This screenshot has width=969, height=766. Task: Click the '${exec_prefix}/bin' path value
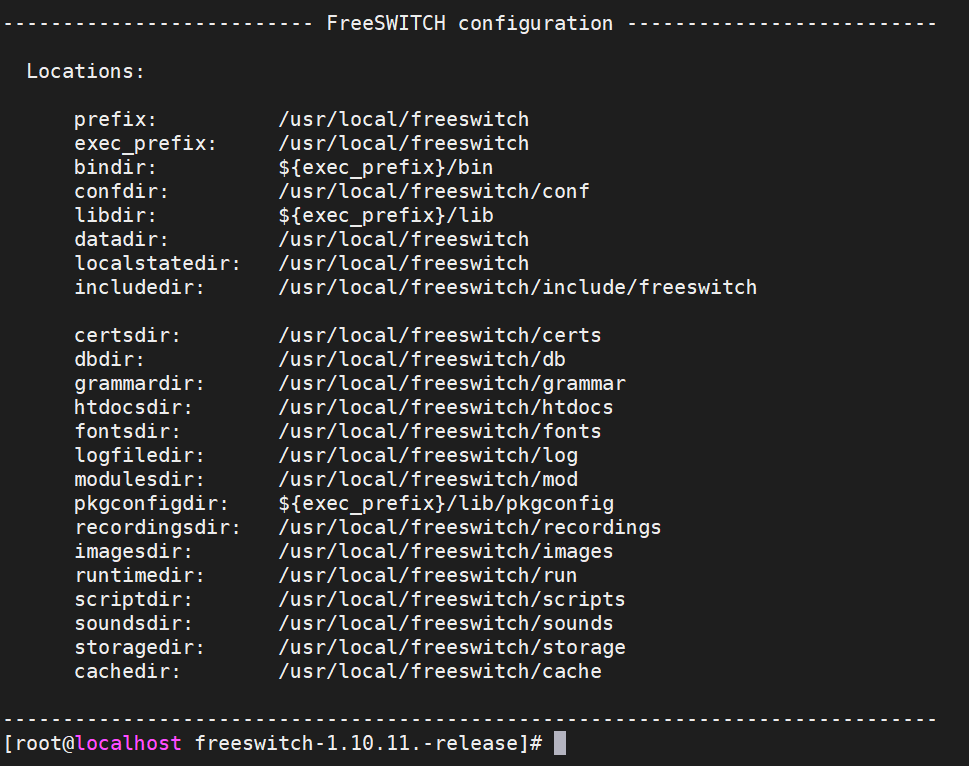[385, 167]
